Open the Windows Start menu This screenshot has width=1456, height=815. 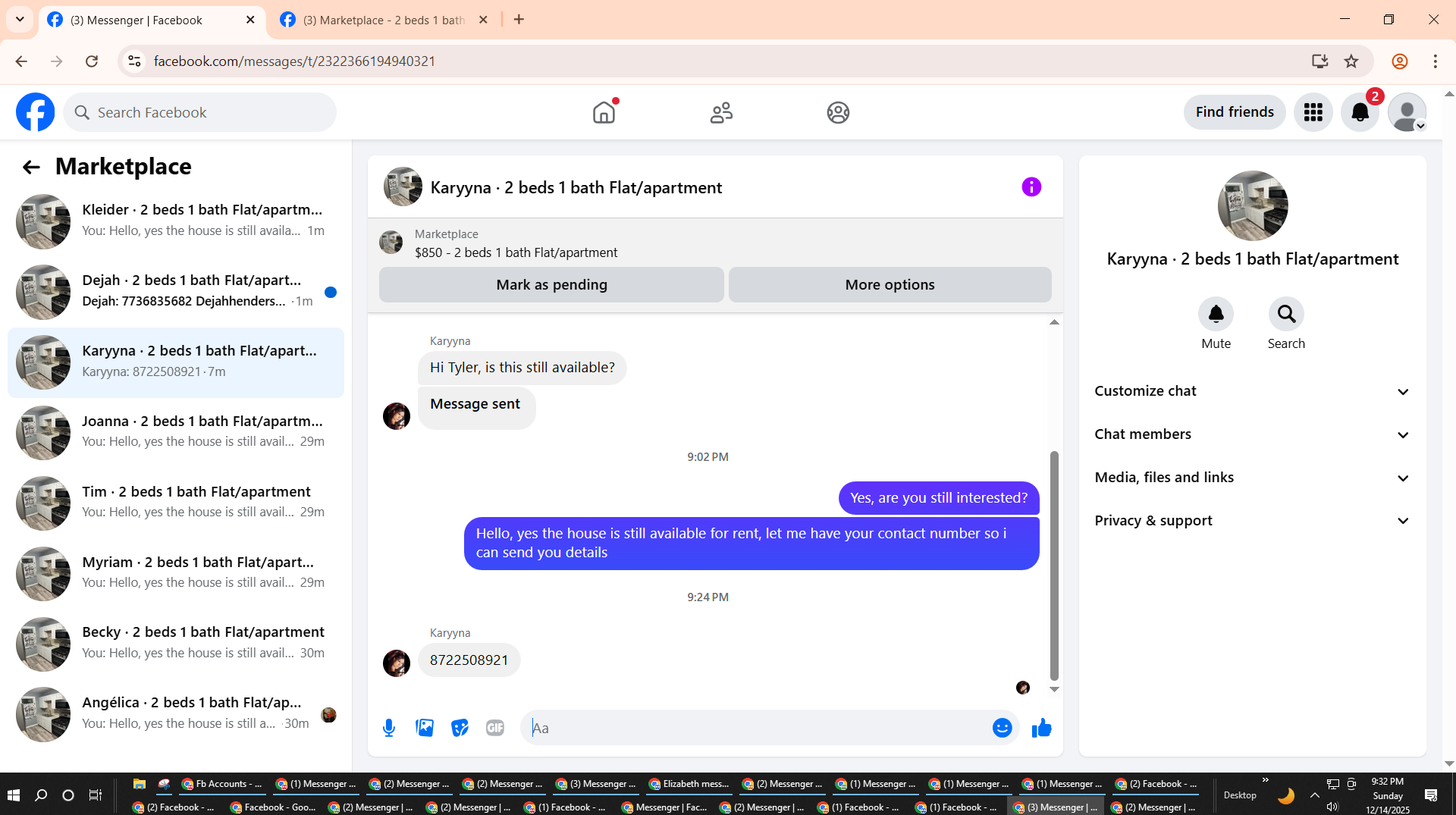coord(13,795)
